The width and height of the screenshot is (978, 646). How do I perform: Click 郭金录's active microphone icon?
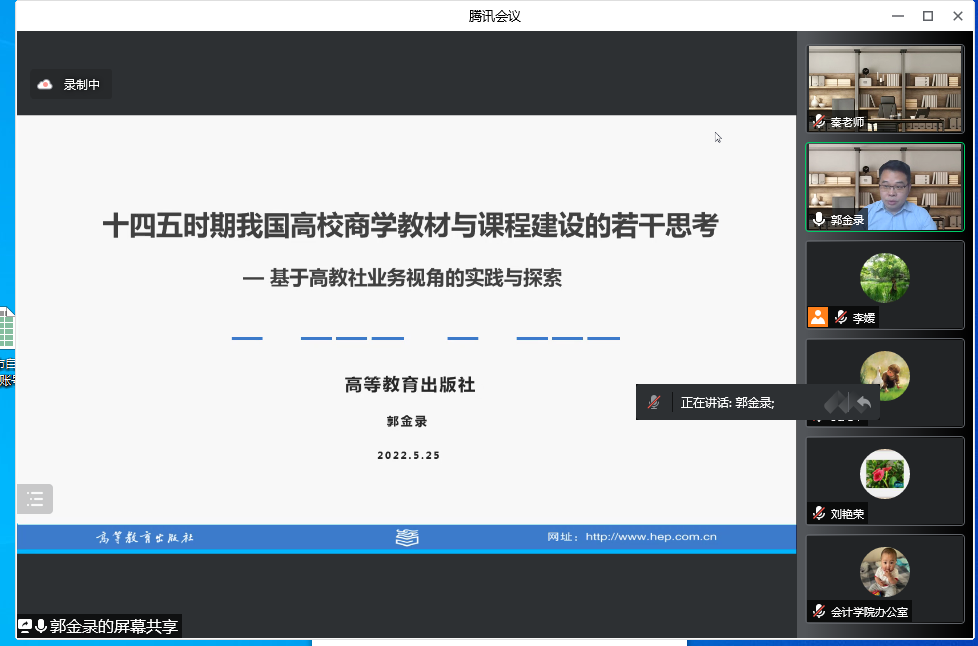coord(819,220)
